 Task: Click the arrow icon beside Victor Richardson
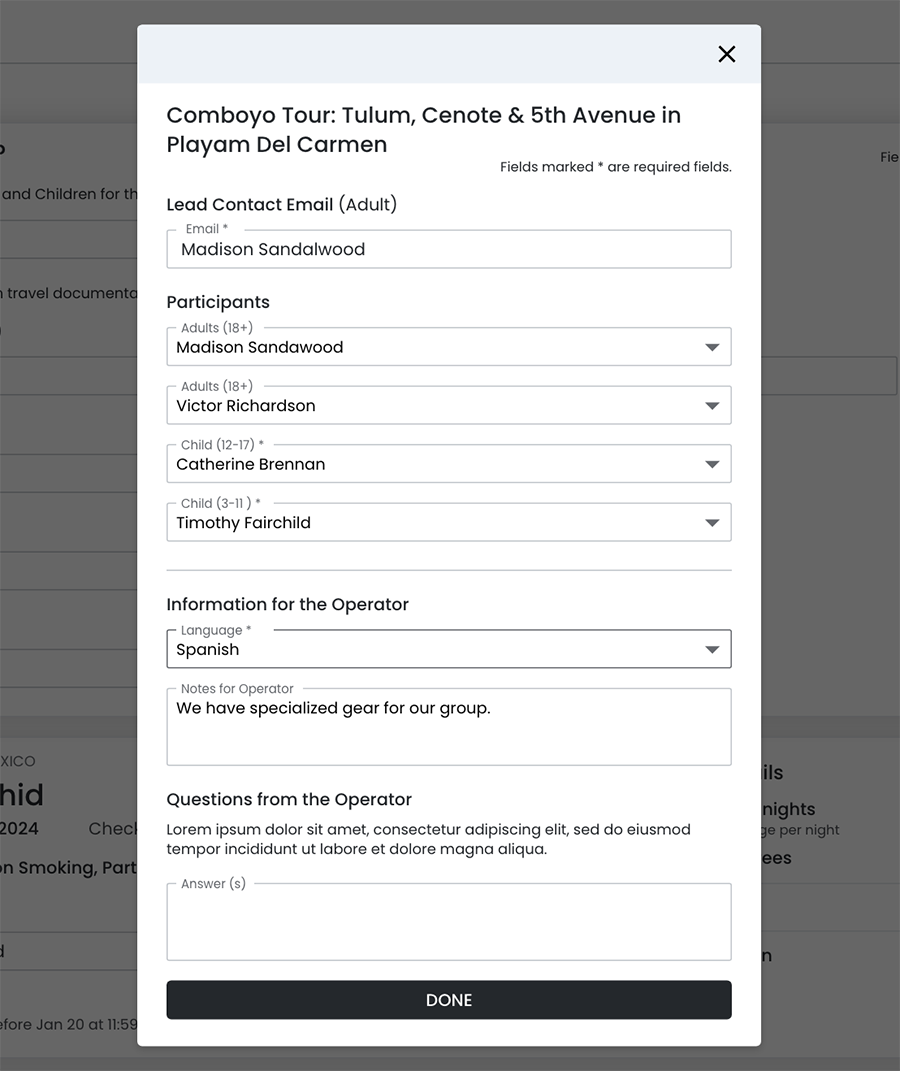pos(712,406)
